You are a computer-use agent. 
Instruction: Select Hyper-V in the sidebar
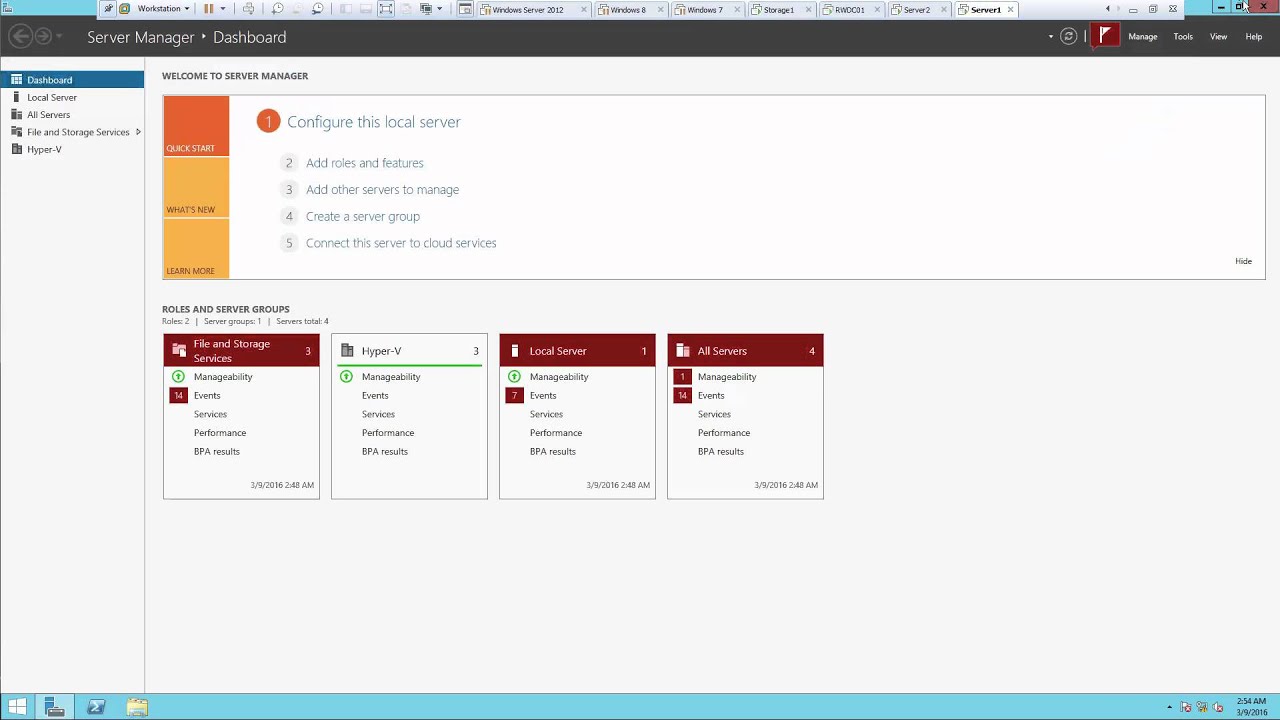tap(72, 149)
